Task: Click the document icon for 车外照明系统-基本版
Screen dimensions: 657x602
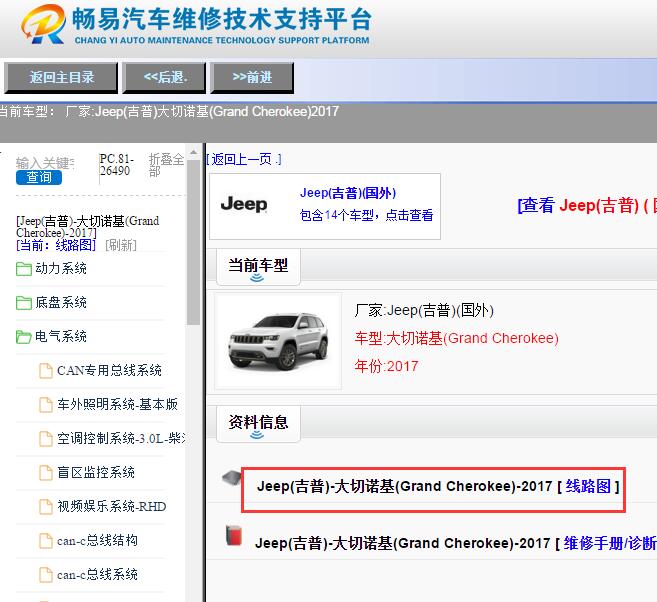Action: pos(46,405)
